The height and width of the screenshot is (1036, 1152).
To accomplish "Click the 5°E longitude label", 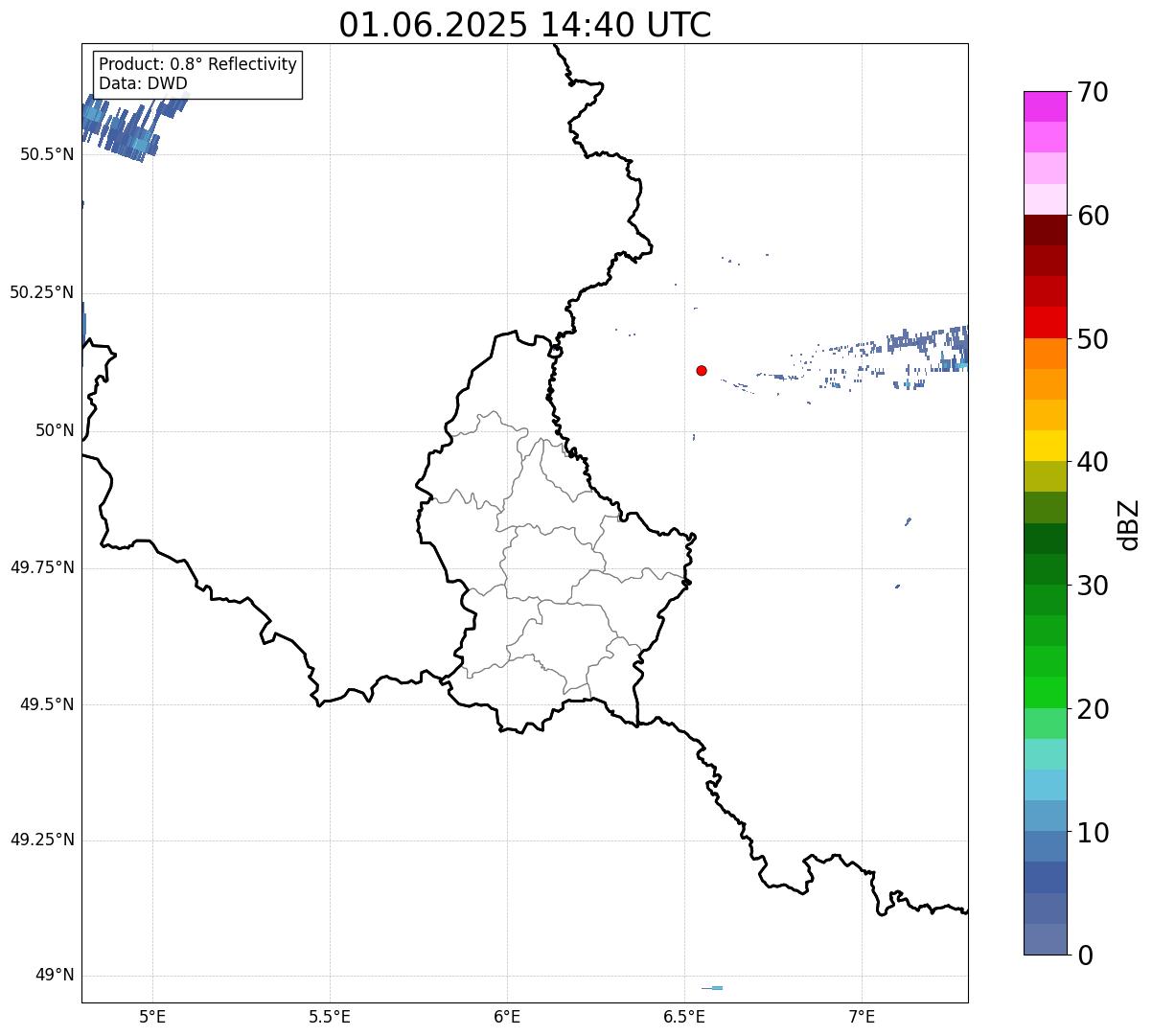I will click(152, 1016).
